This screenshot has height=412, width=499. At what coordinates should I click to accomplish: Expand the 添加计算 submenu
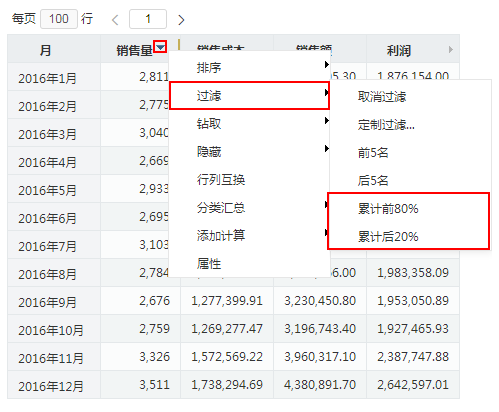pyautogui.click(x=249, y=236)
